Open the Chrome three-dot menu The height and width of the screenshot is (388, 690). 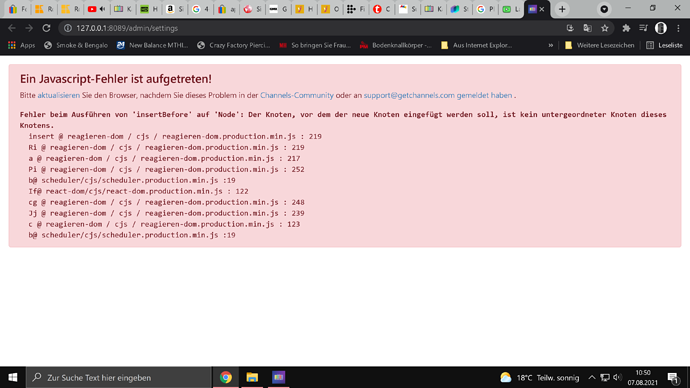tap(678, 28)
